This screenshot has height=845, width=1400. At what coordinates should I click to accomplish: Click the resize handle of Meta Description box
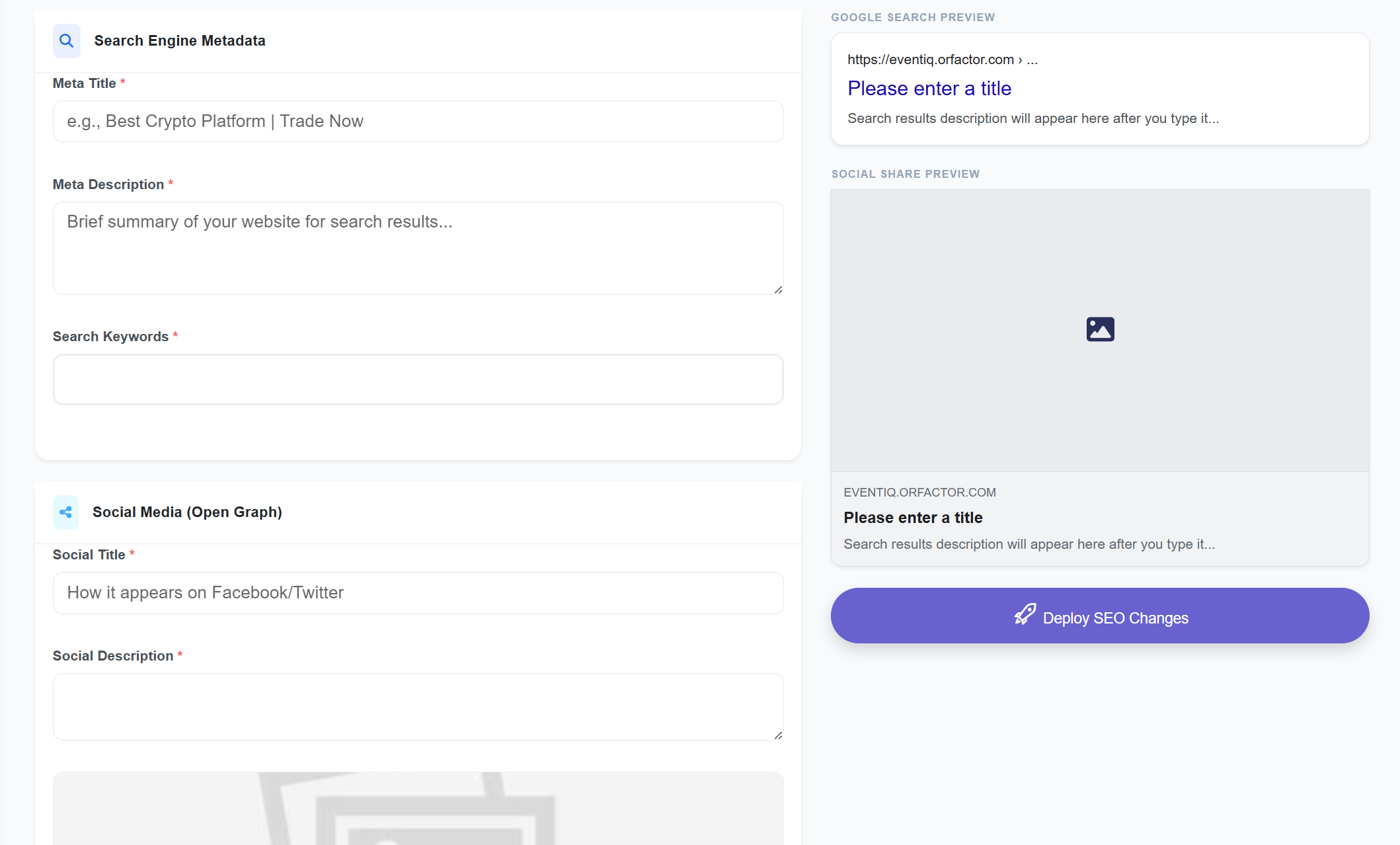778,288
